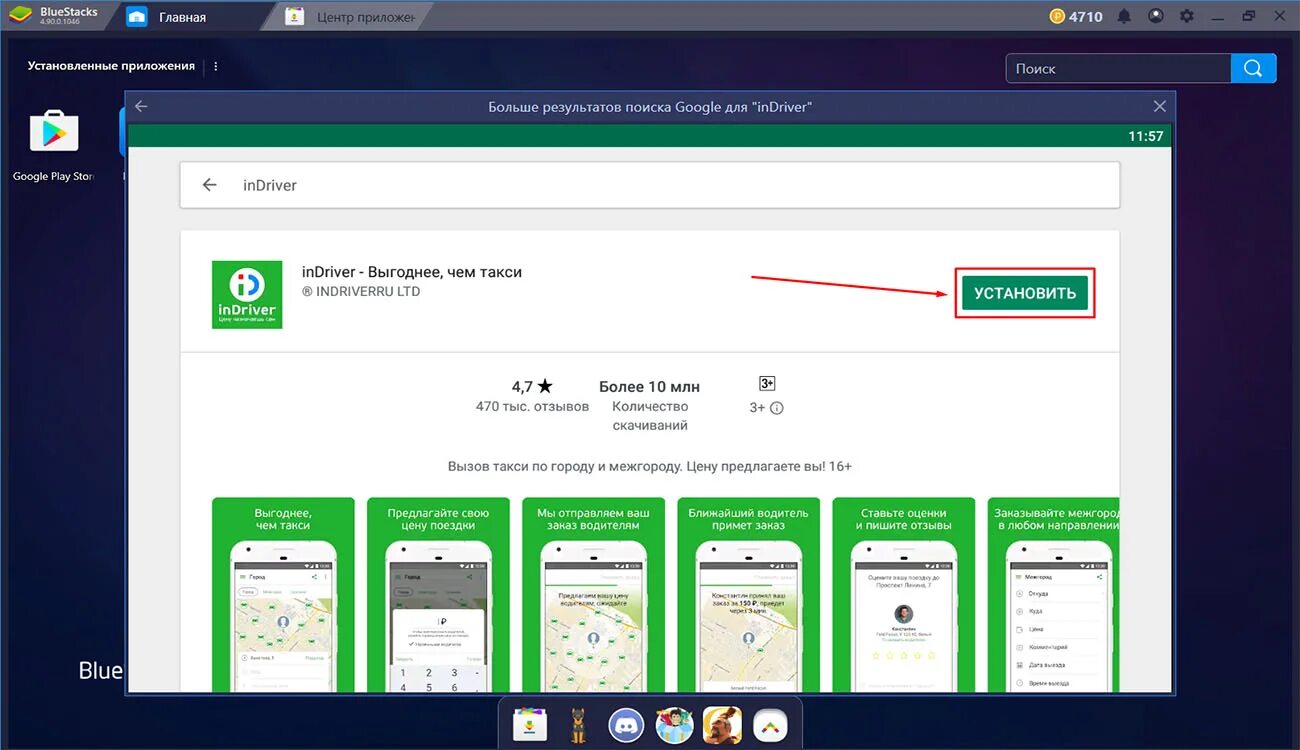
Task: Open installed apps three-dot menu
Action: (x=216, y=66)
